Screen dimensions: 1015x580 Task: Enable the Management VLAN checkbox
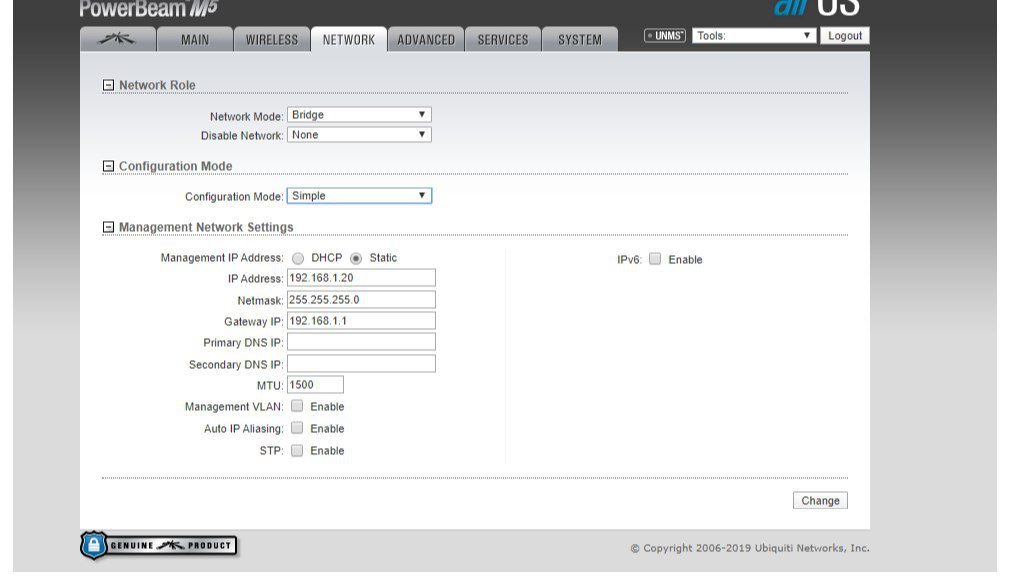click(297, 406)
